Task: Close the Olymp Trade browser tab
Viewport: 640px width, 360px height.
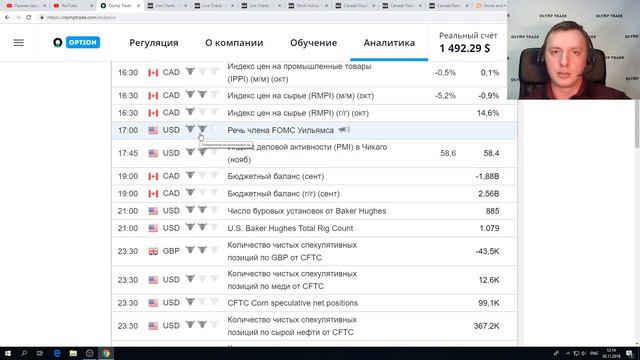Action: click(138, 6)
